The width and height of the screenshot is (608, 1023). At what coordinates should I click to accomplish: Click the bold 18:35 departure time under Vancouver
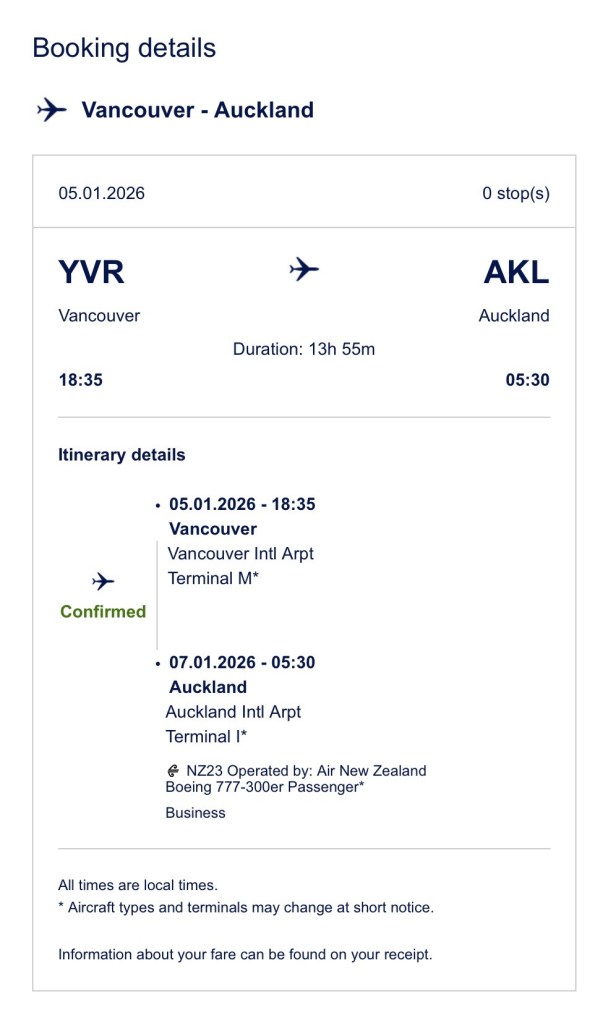(x=80, y=380)
